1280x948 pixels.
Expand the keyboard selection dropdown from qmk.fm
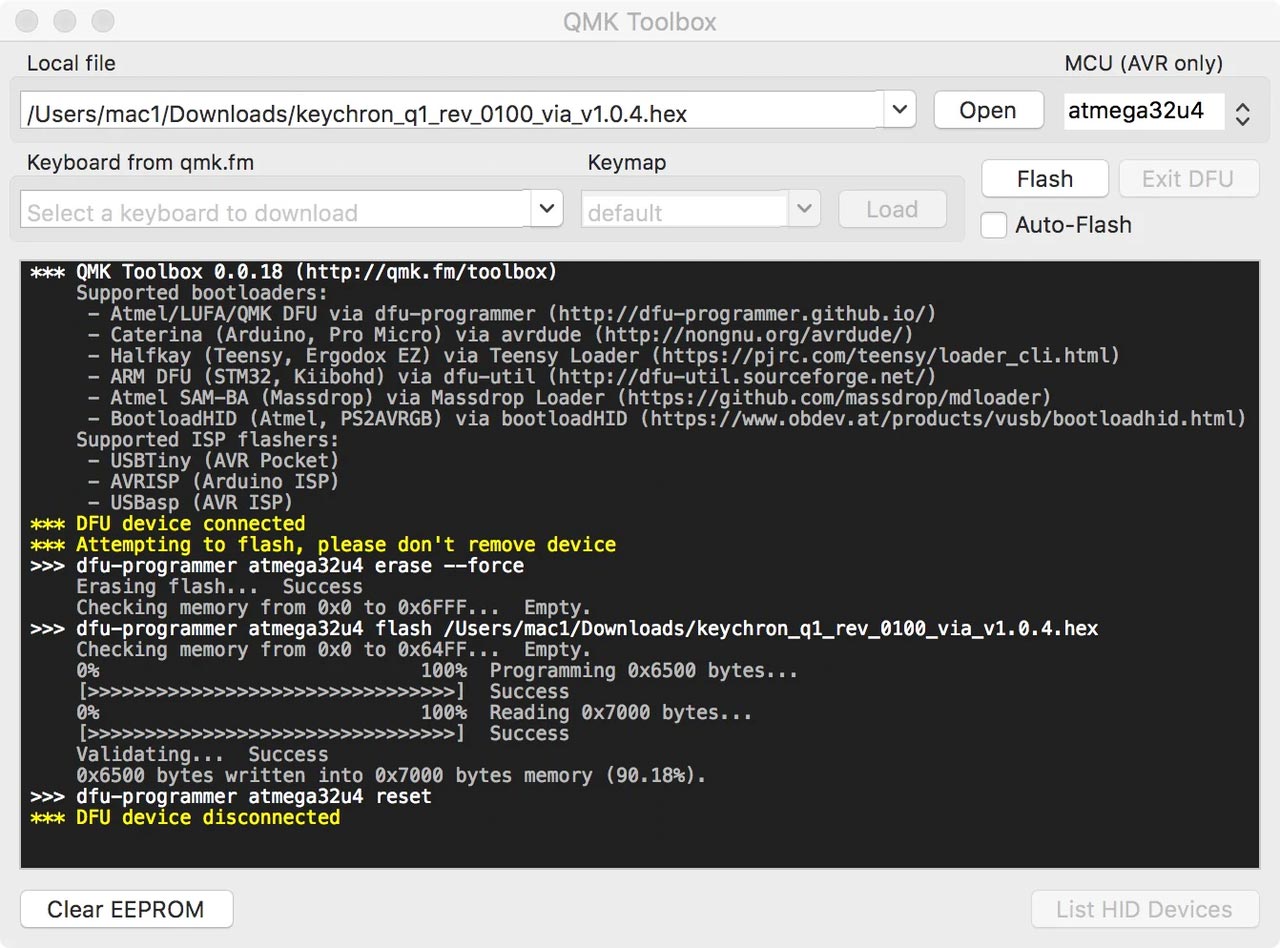pyautogui.click(x=546, y=209)
